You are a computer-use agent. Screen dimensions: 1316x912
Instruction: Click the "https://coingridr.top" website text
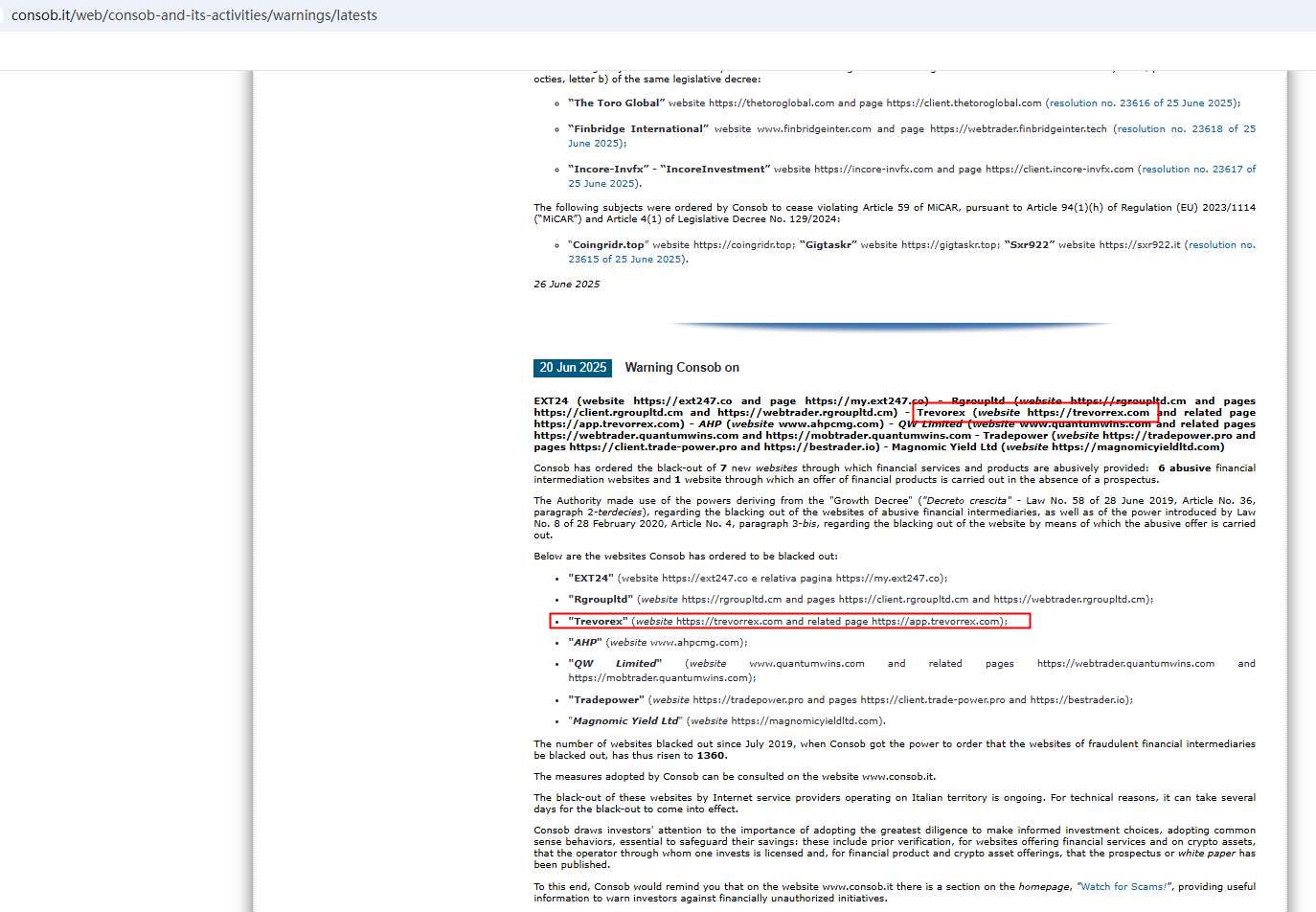point(743,245)
